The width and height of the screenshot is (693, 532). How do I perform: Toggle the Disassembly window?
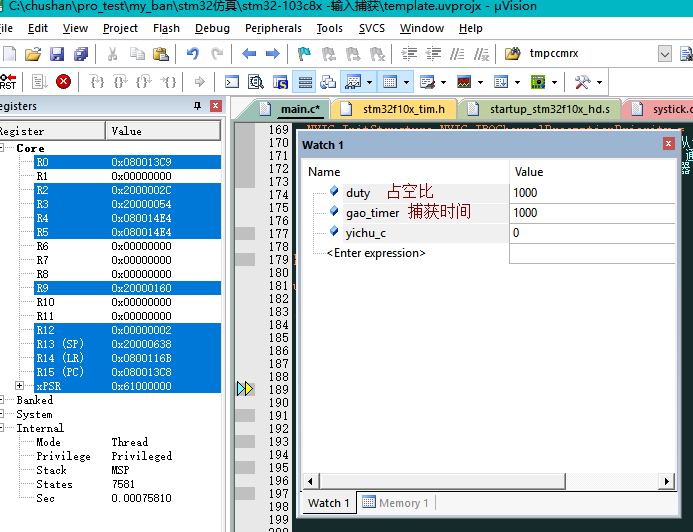(x=256, y=82)
